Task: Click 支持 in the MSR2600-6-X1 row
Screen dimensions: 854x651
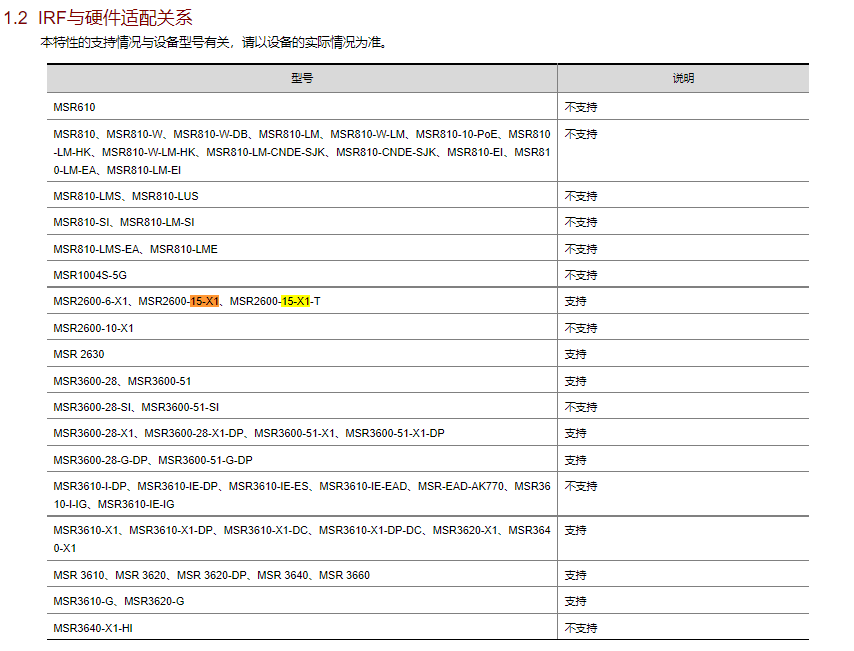Action: point(575,301)
